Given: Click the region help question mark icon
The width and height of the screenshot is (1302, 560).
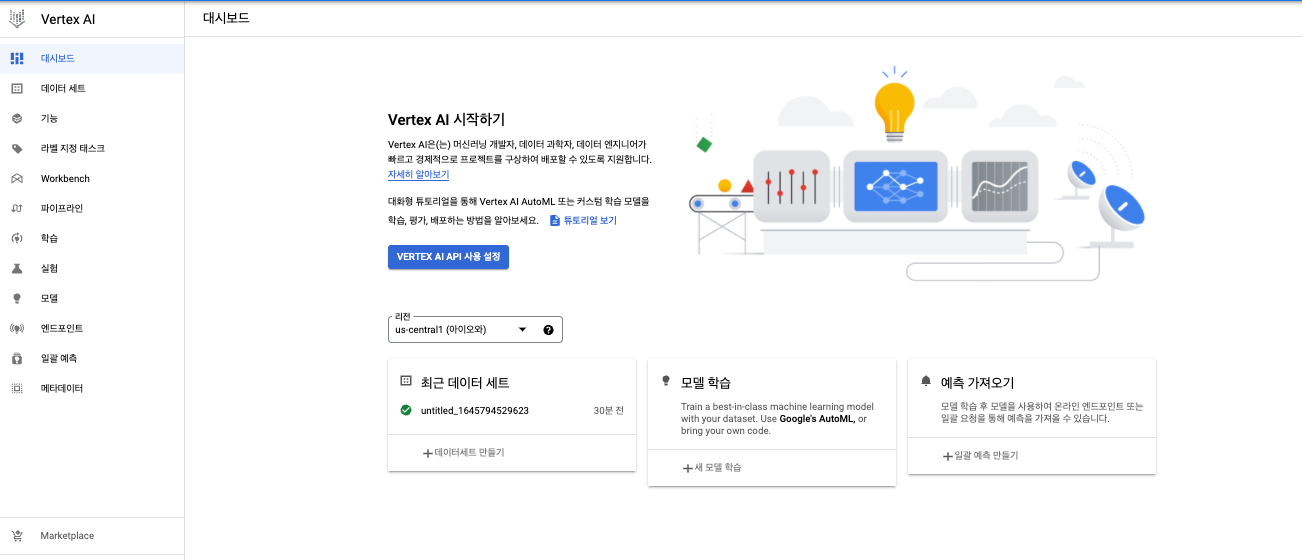Looking at the screenshot, I should [548, 330].
